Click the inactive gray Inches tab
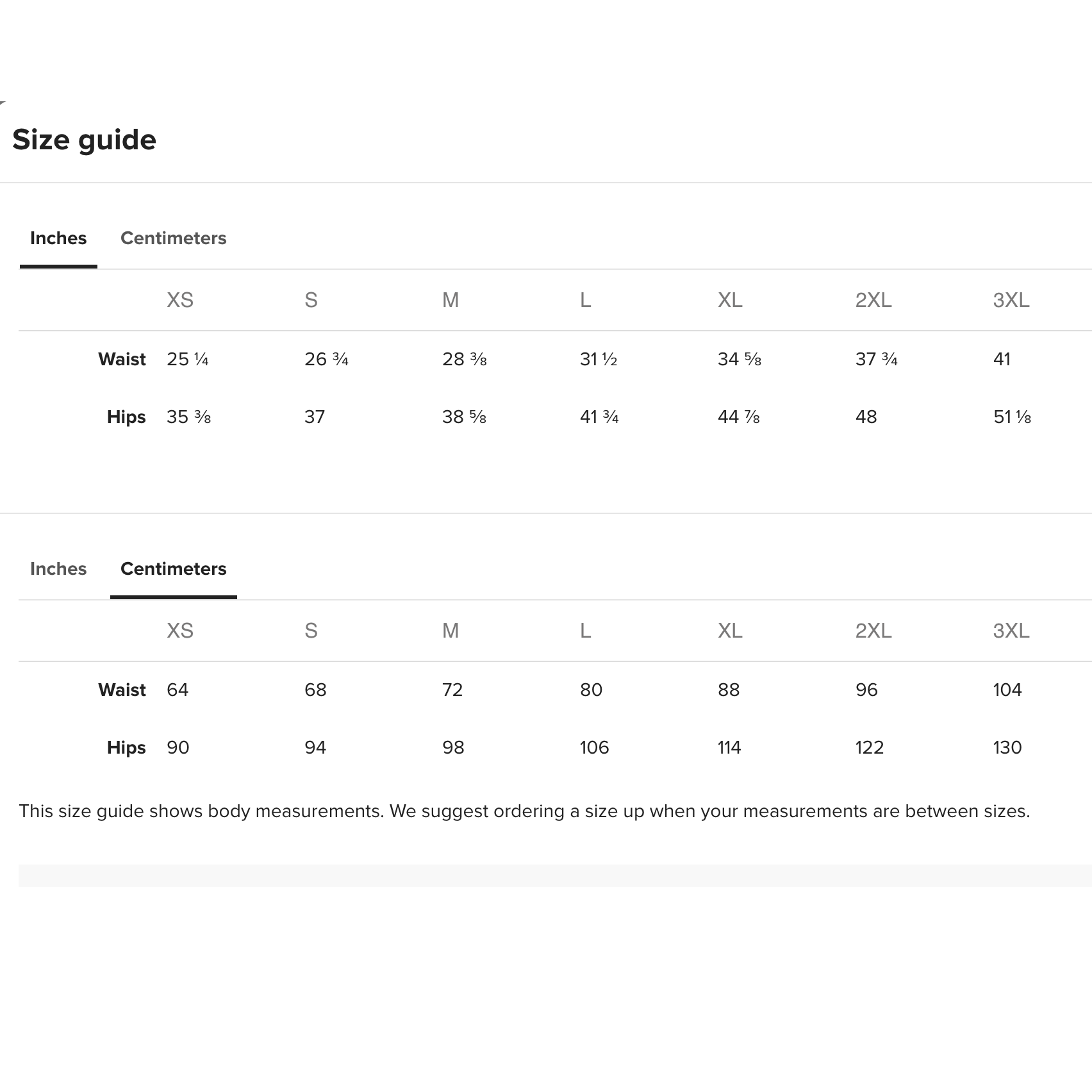Viewport: 1092px width, 1092px height. (x=58, y=569)
